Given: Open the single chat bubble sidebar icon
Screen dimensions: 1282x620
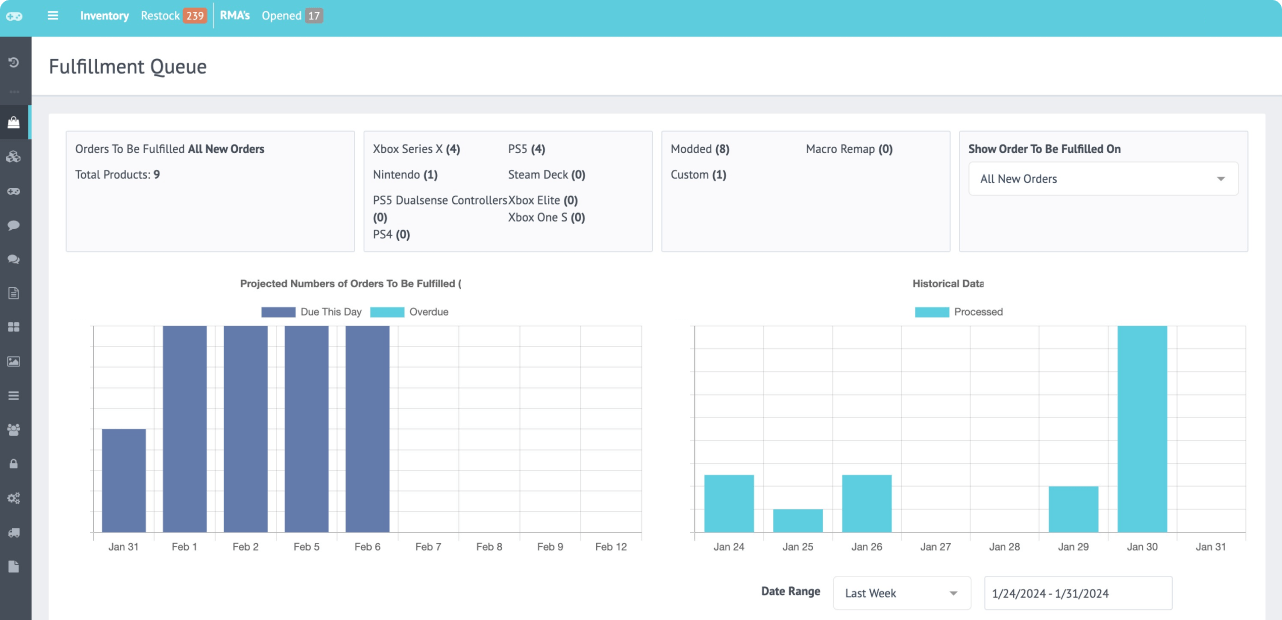Looking at the screenshot, I should 14,226.
